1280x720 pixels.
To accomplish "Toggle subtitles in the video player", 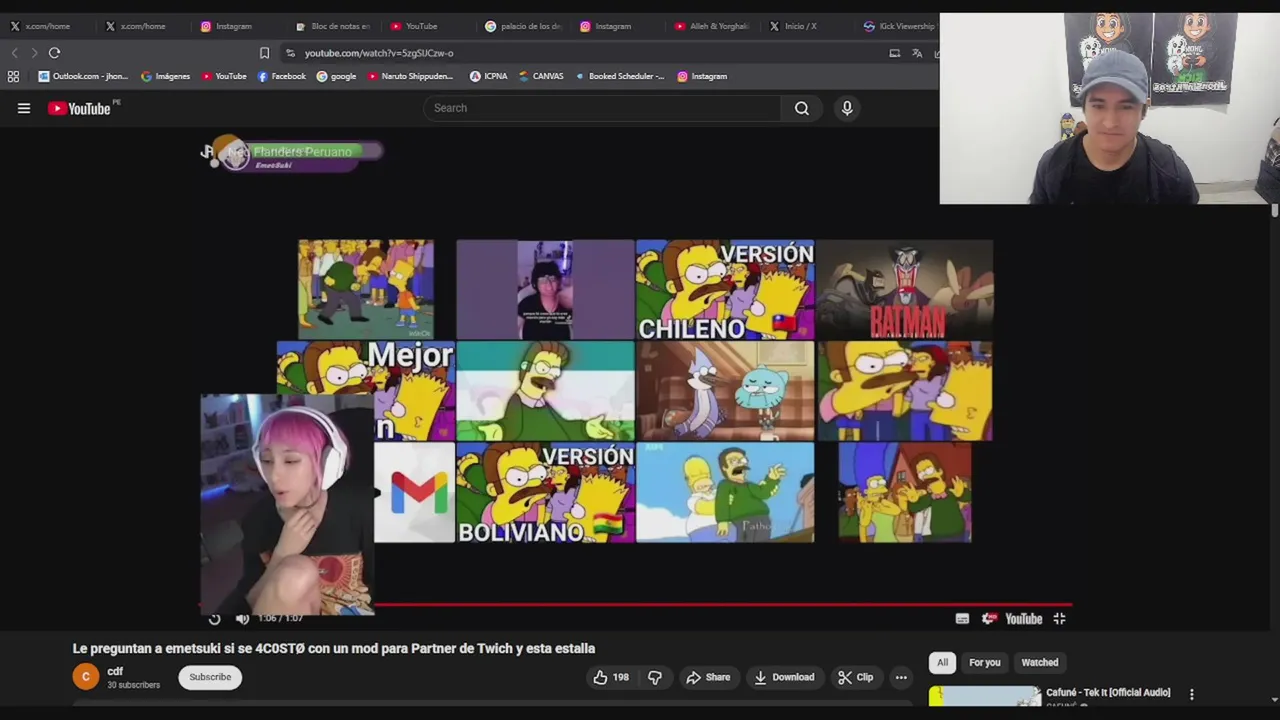I will tap(962, 619).
